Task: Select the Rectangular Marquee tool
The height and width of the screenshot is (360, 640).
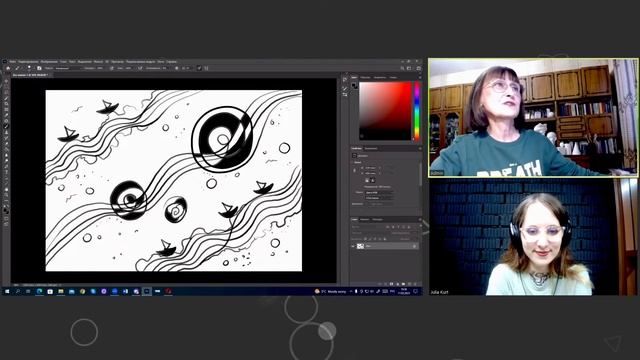Action: click(x=6, y=87)
